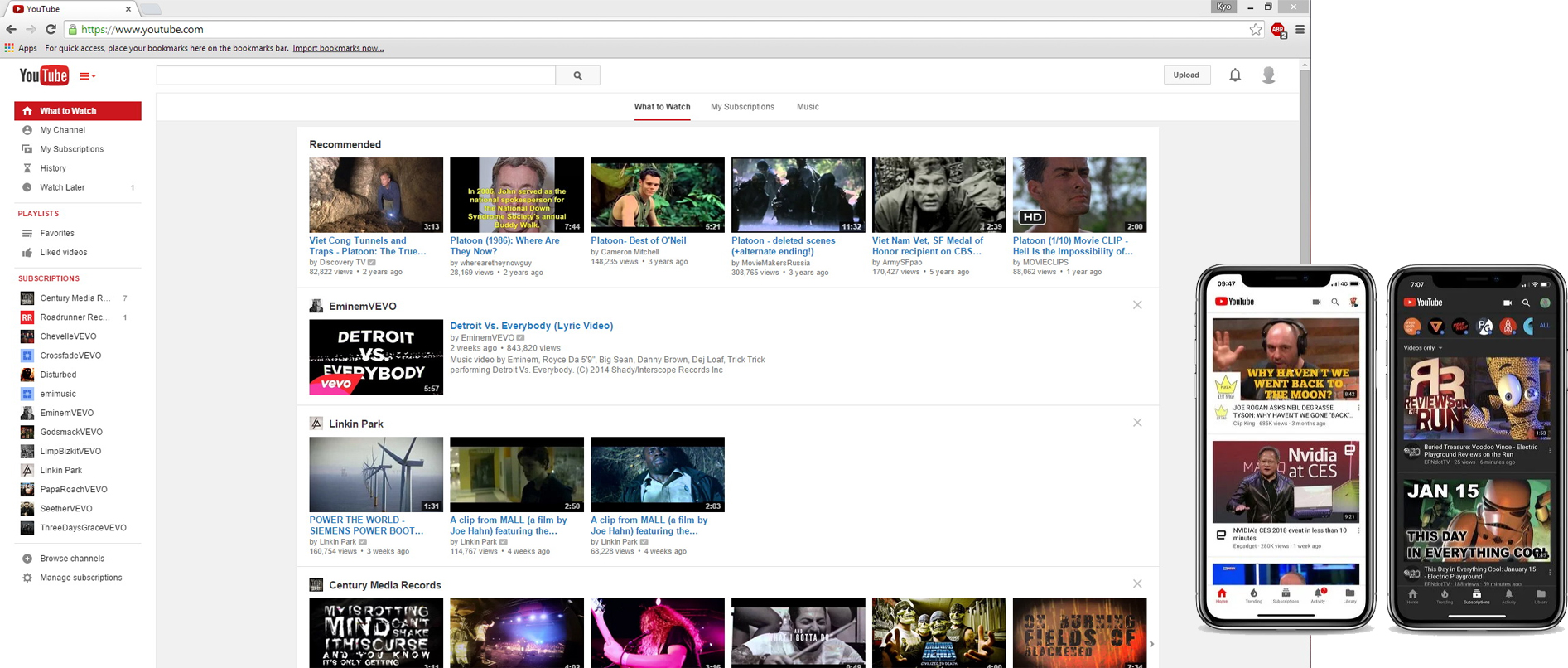Click the Upload button
The image size is (1568, 668).
point(1186,75)
